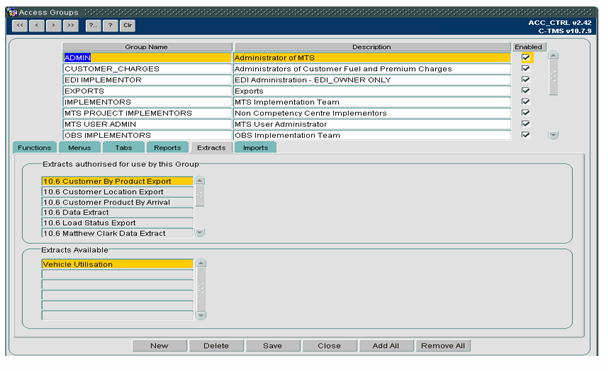Click 'Administrator of MTS' description field
This screenshot has width=608, height=371.
[x=372, y=58]
